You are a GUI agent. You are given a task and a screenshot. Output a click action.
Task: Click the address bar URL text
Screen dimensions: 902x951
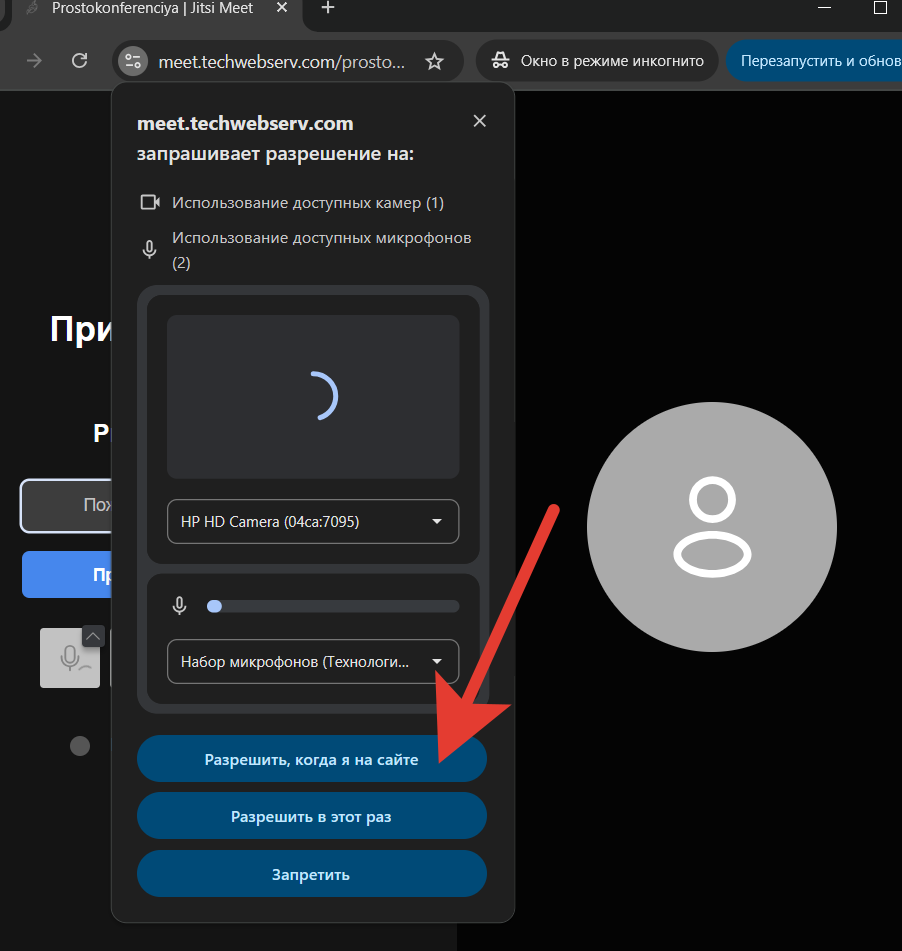[x=282, y=61]
